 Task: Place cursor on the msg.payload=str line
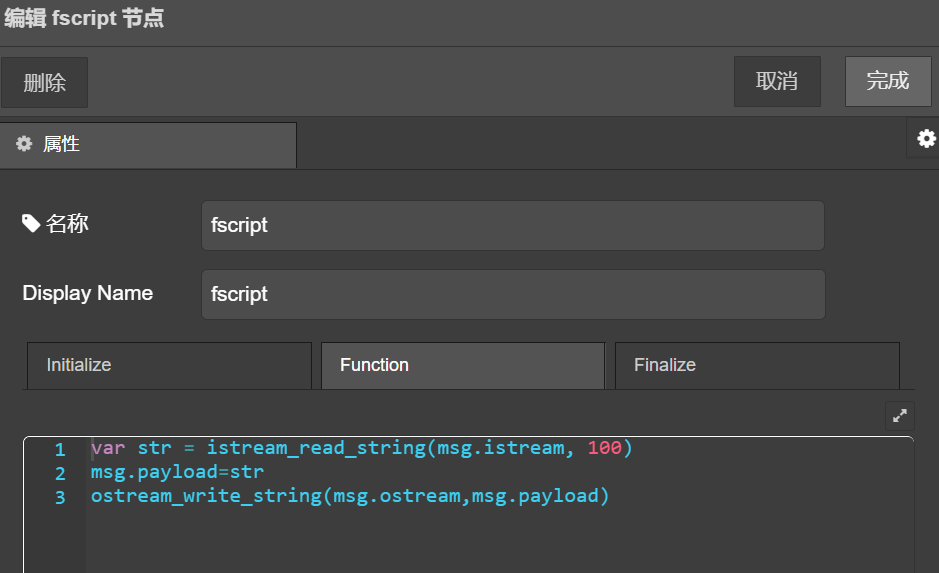(x=177, y=472)
